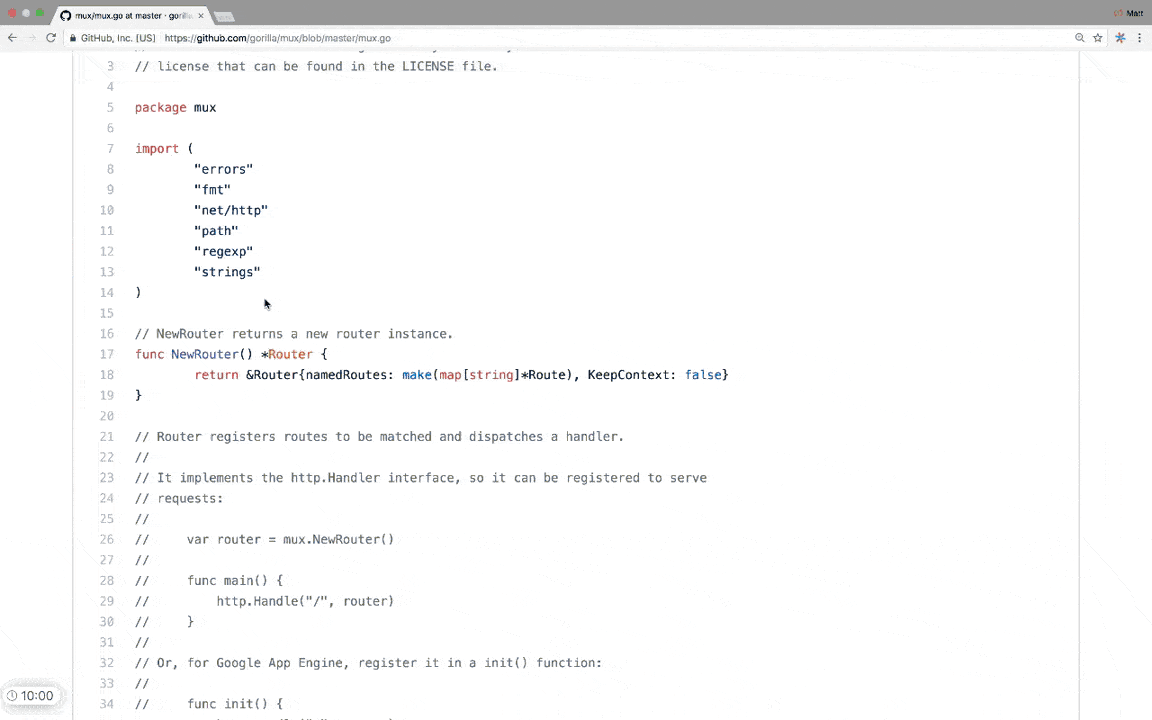This screenshot has height=720, width=1152.
Task: Navigate back using the back arrow
Action: (12, 37)
